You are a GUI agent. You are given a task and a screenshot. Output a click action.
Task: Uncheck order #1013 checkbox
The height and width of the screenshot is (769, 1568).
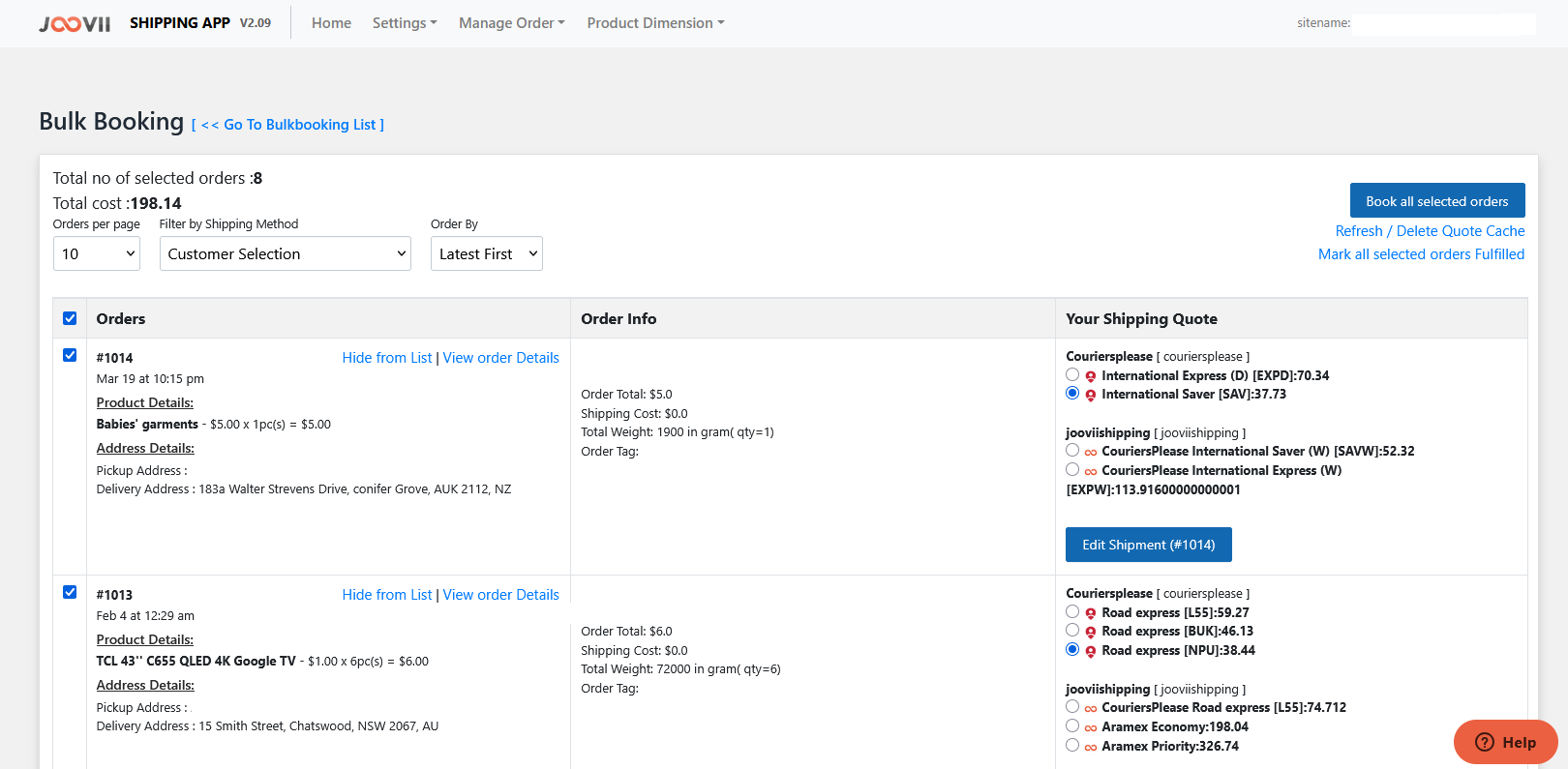[x=70, y=592]
